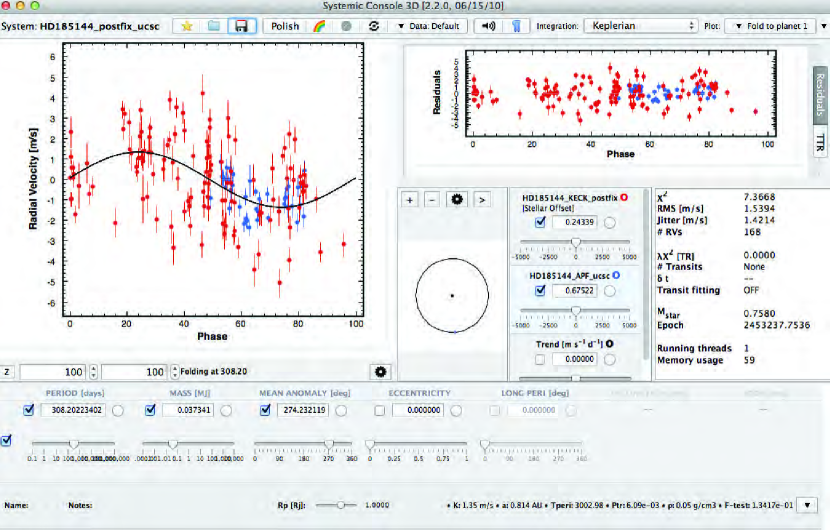Open the Integration Keplerian dropdown
Viewport: 830px width, 530px height.
pyautogui.click(x=639, y=25)
